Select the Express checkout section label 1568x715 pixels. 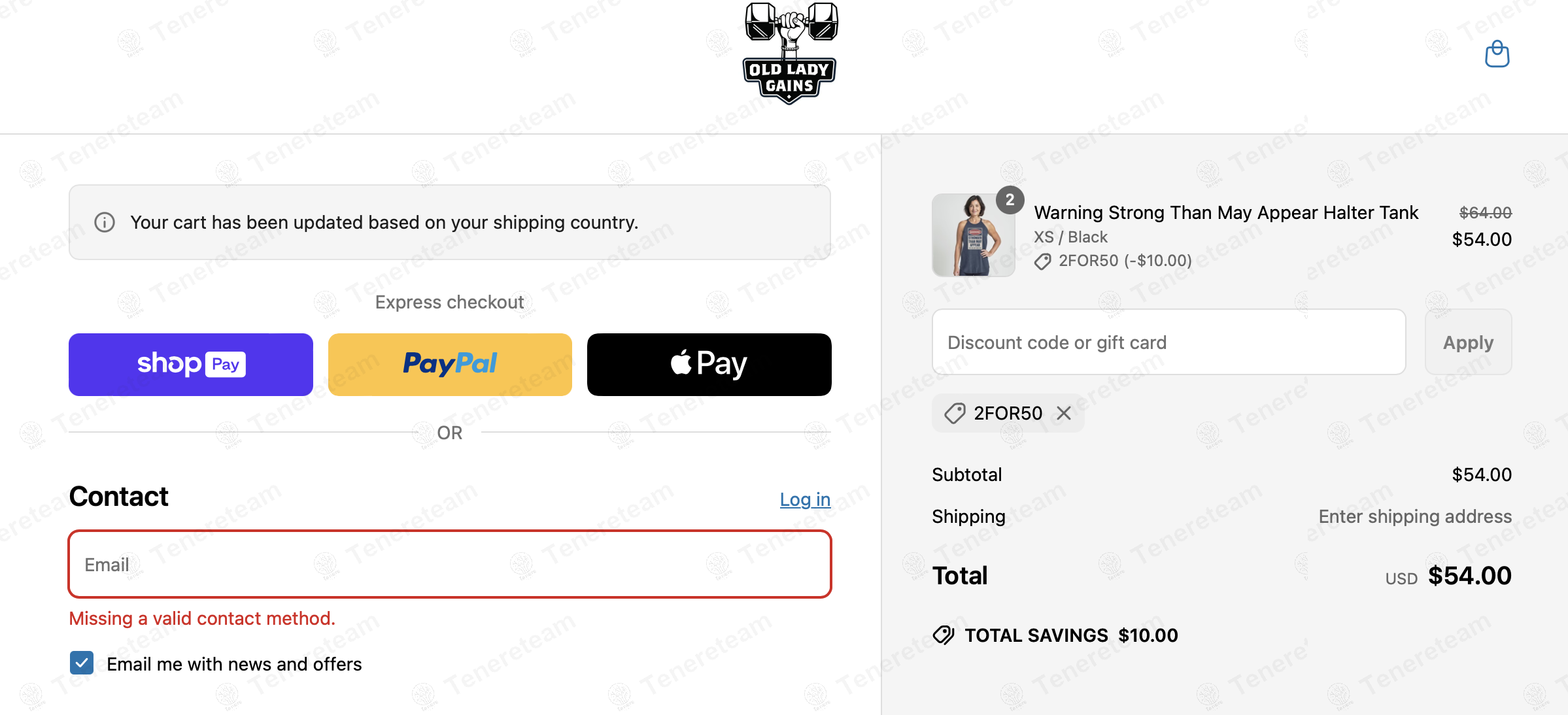click(x=449, y=301)
